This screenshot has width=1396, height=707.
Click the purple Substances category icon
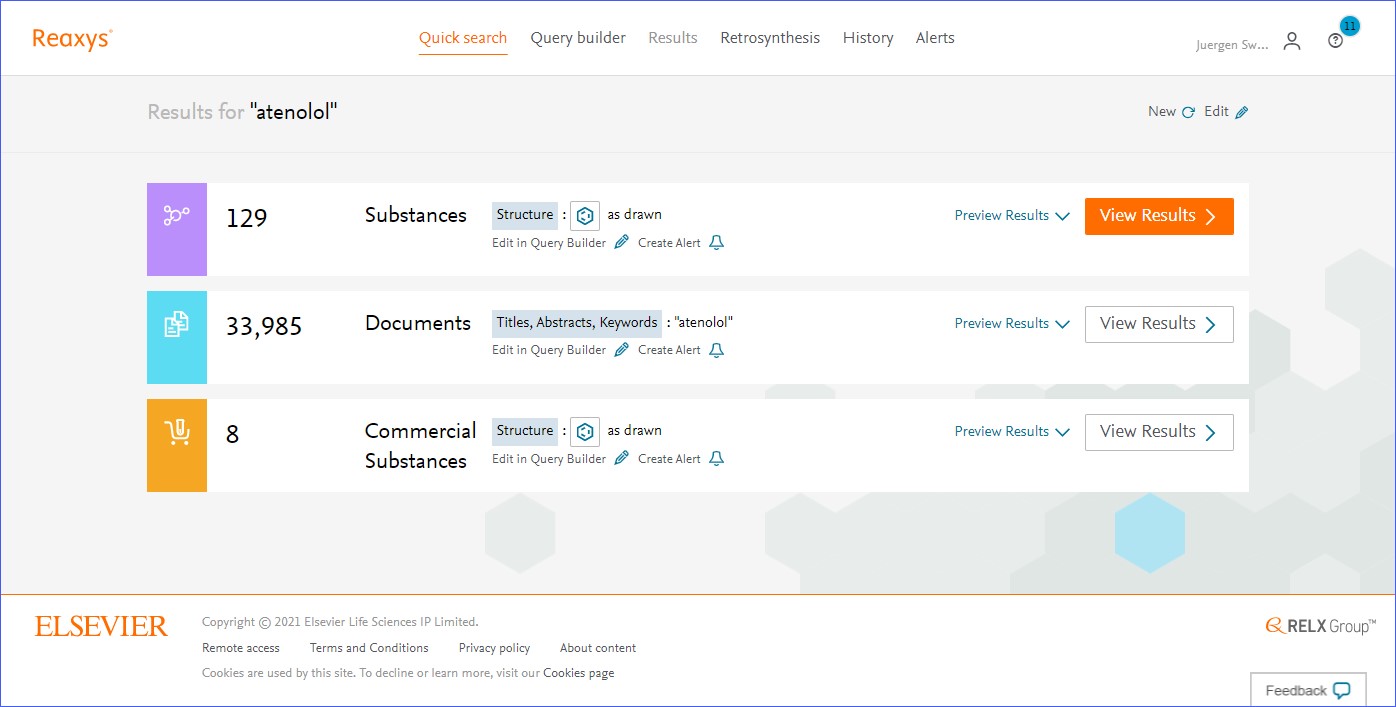[x=177, y=216]
